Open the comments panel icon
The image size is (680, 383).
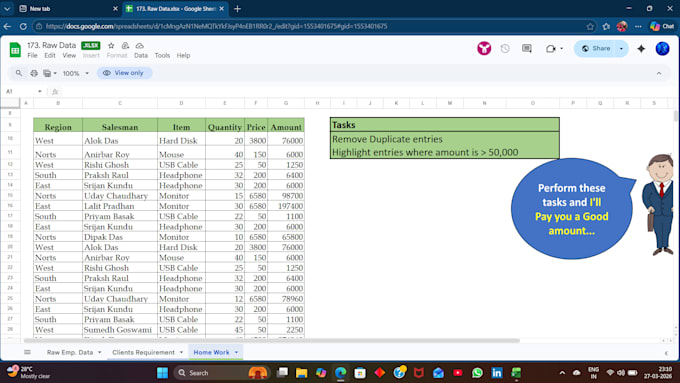(x=527, y=49)
